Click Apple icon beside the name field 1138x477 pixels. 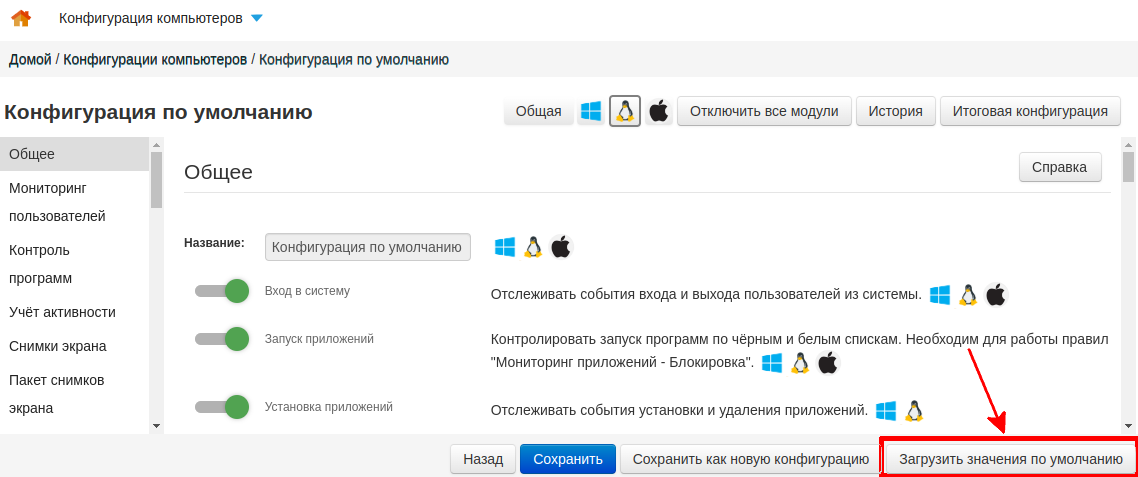pyautogui.click(x=561, y=247)
